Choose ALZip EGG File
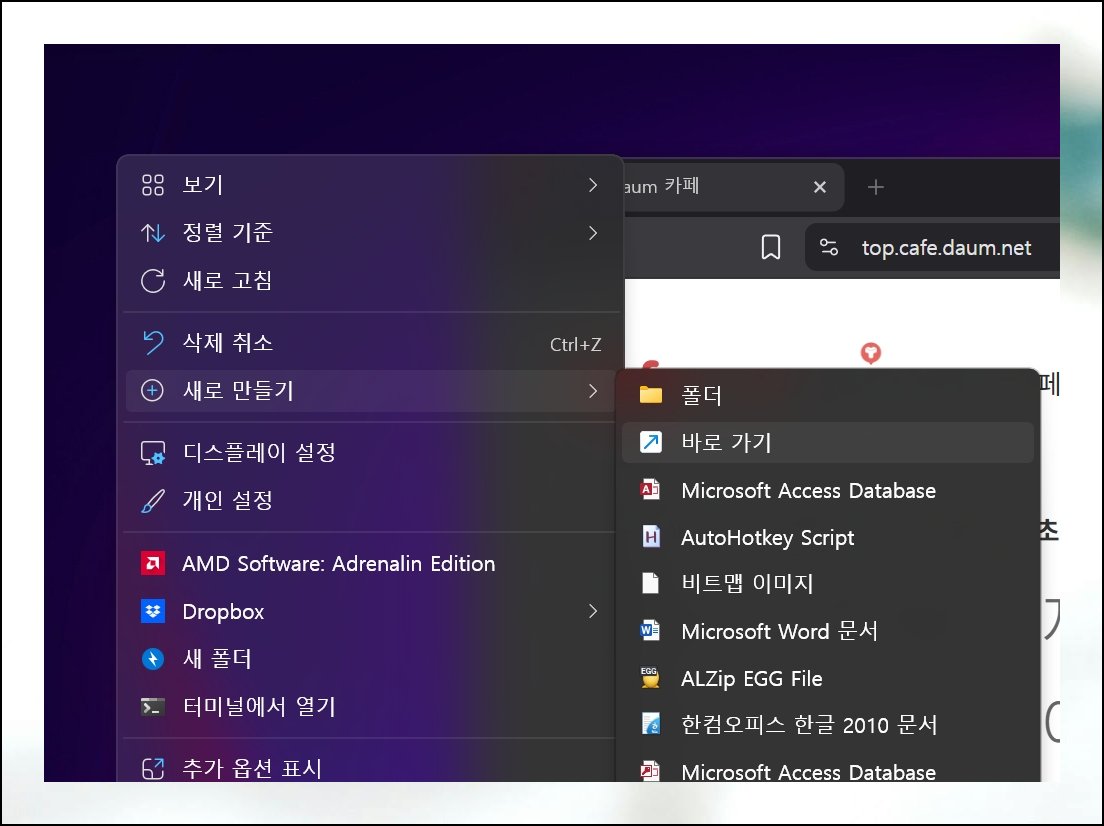Image resolution: width=1104 pixels, height=826 pixels. [x=828, y=677]
